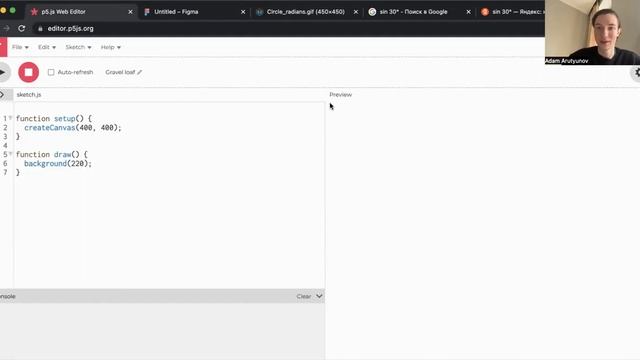This screenshot has width=640, height=360.
Task: Close the Circle_radians.gif tab
Action: coord(356,12)
